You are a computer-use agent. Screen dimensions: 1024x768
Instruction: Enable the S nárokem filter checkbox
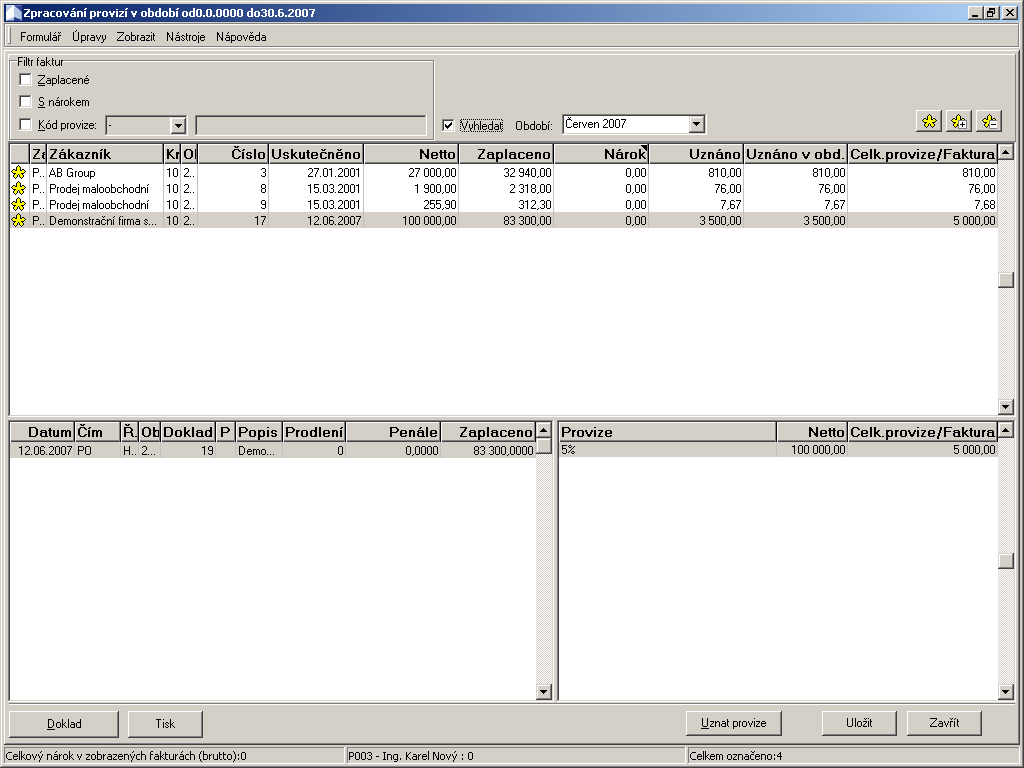point(25,101)
